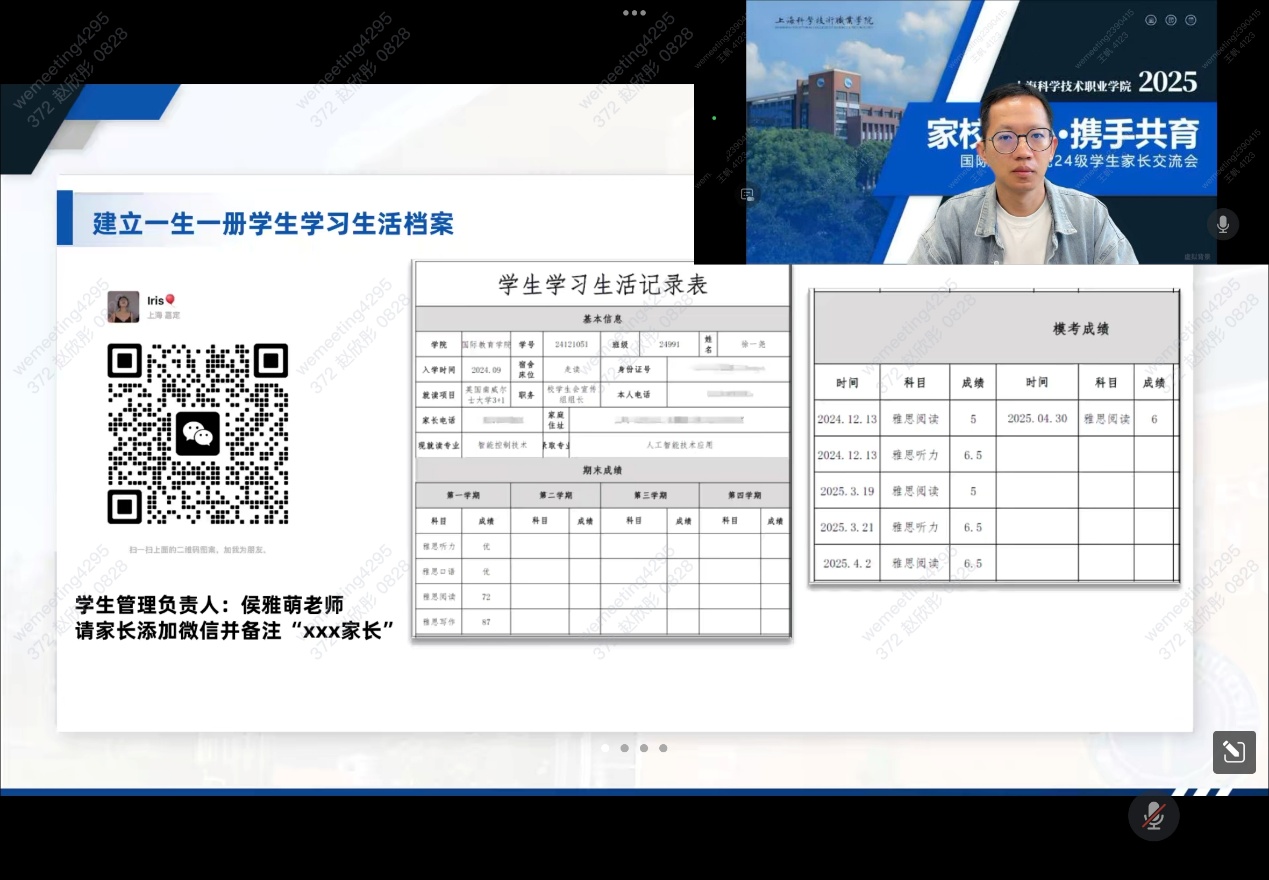Tap the annotation pencil button
The image size is (1269, 880).
point(1234,752)
